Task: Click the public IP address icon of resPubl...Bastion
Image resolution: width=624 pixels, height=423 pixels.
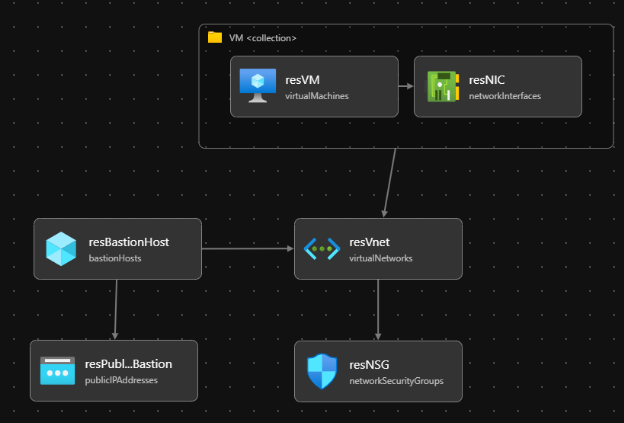Action: tap(57, 371)
